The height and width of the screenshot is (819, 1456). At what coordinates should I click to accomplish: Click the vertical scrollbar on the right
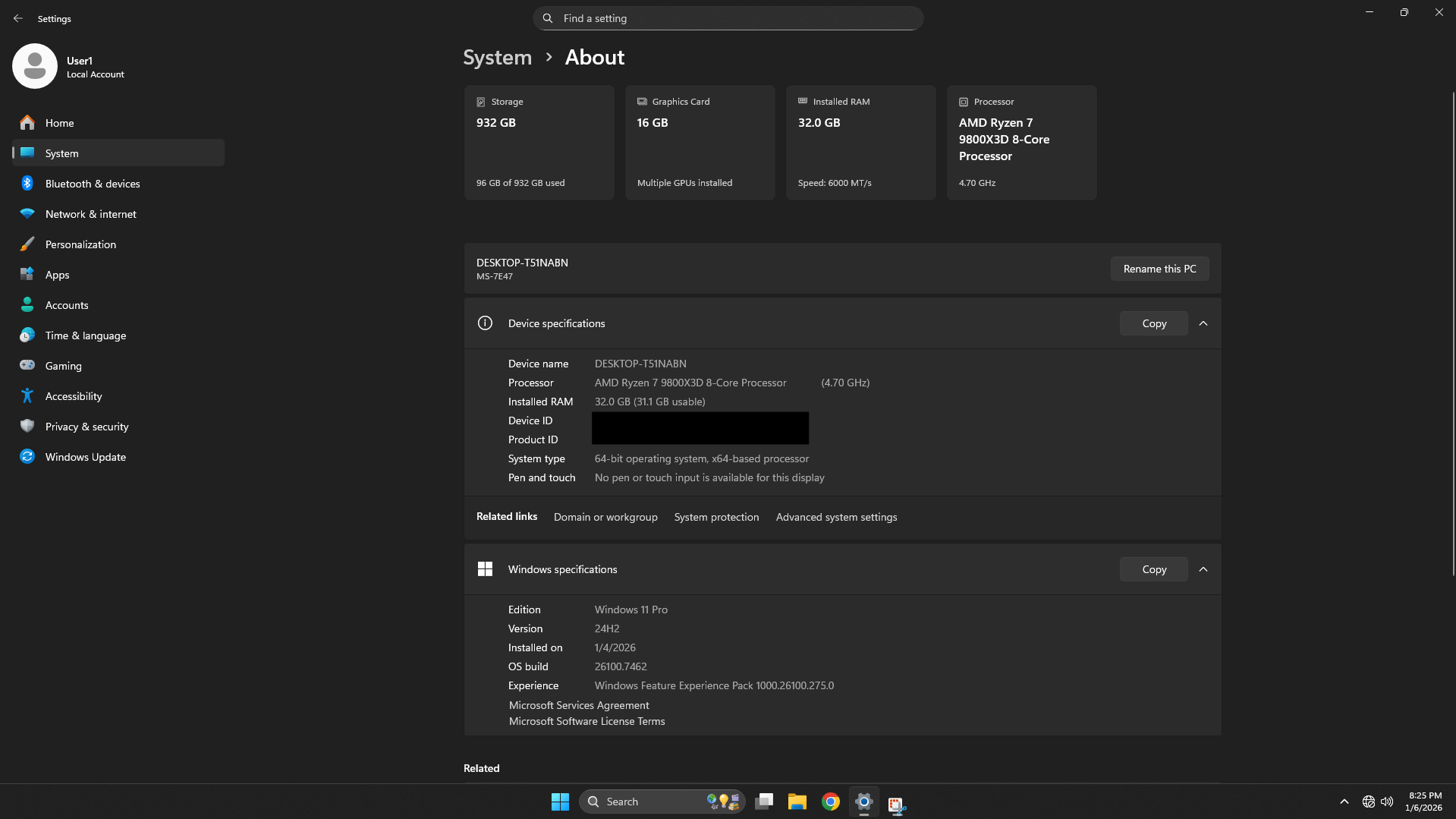(1452, 334)
